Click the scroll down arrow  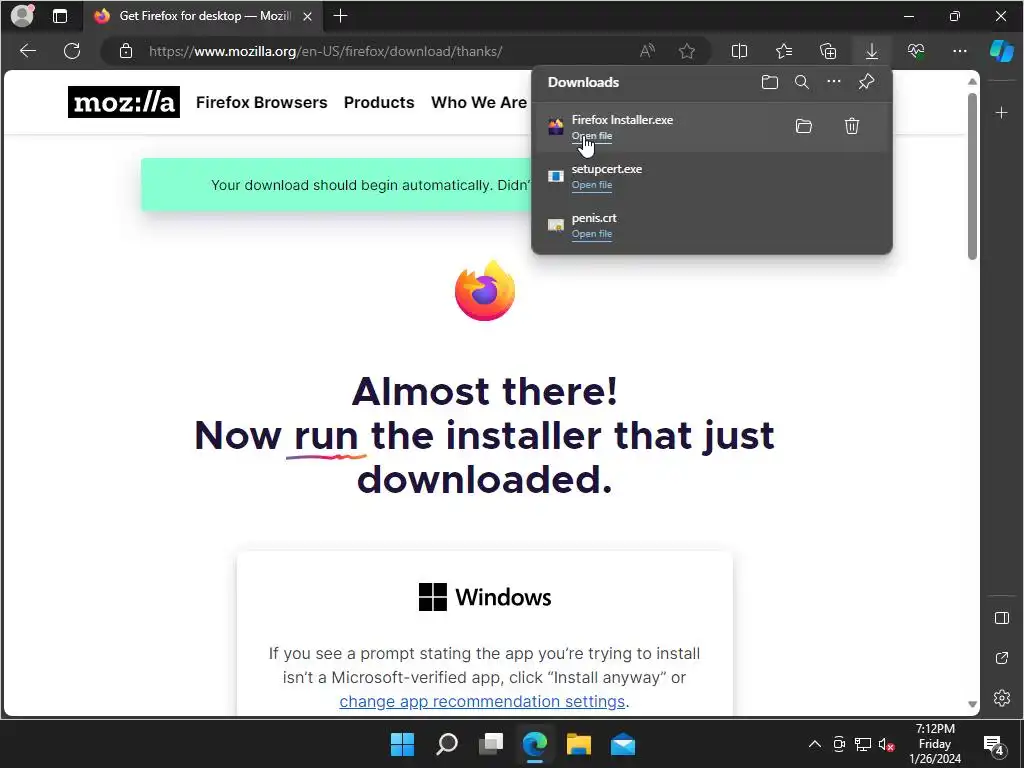coord(972,704)
